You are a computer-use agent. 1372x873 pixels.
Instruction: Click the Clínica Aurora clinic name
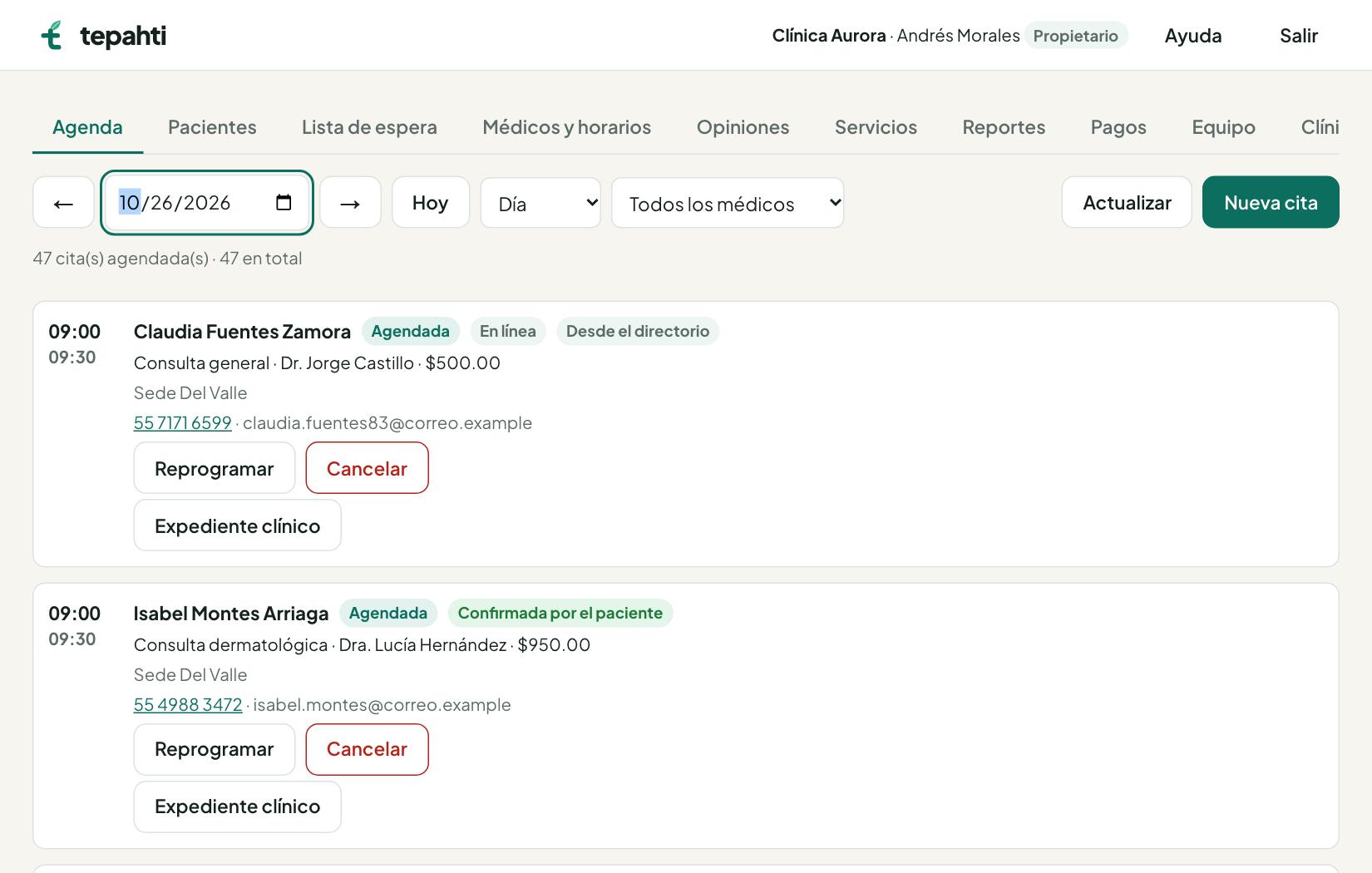click(x=829, y=36)
